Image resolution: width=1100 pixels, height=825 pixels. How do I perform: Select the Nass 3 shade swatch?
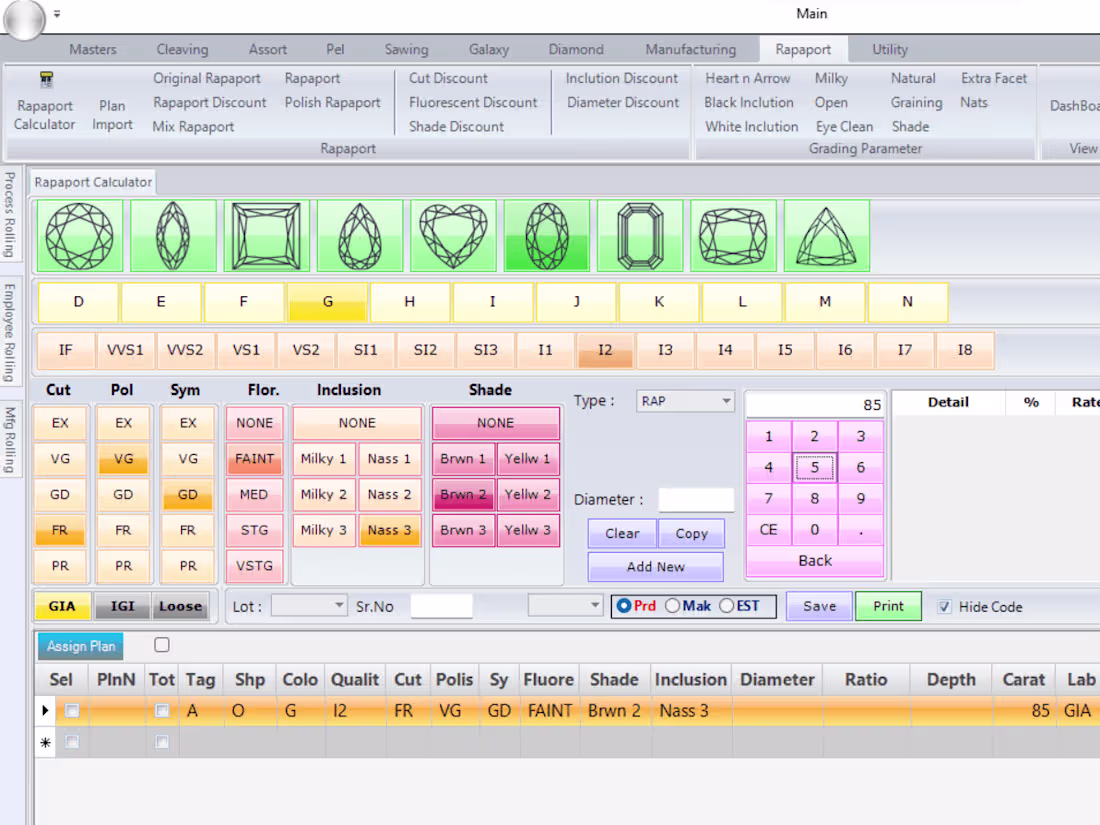(x=389, y=530)
